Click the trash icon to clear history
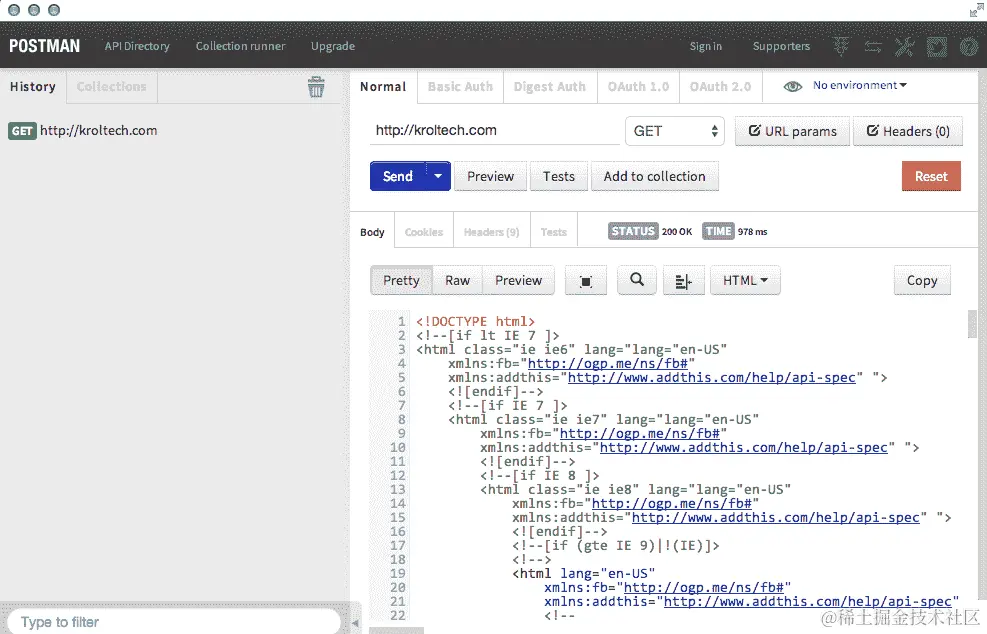This screenshot has width=987, height=634. tap(316, 87)
